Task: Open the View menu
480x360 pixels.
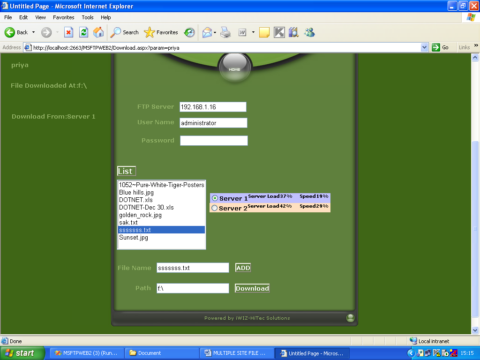Action: click(x=40, y=17)
